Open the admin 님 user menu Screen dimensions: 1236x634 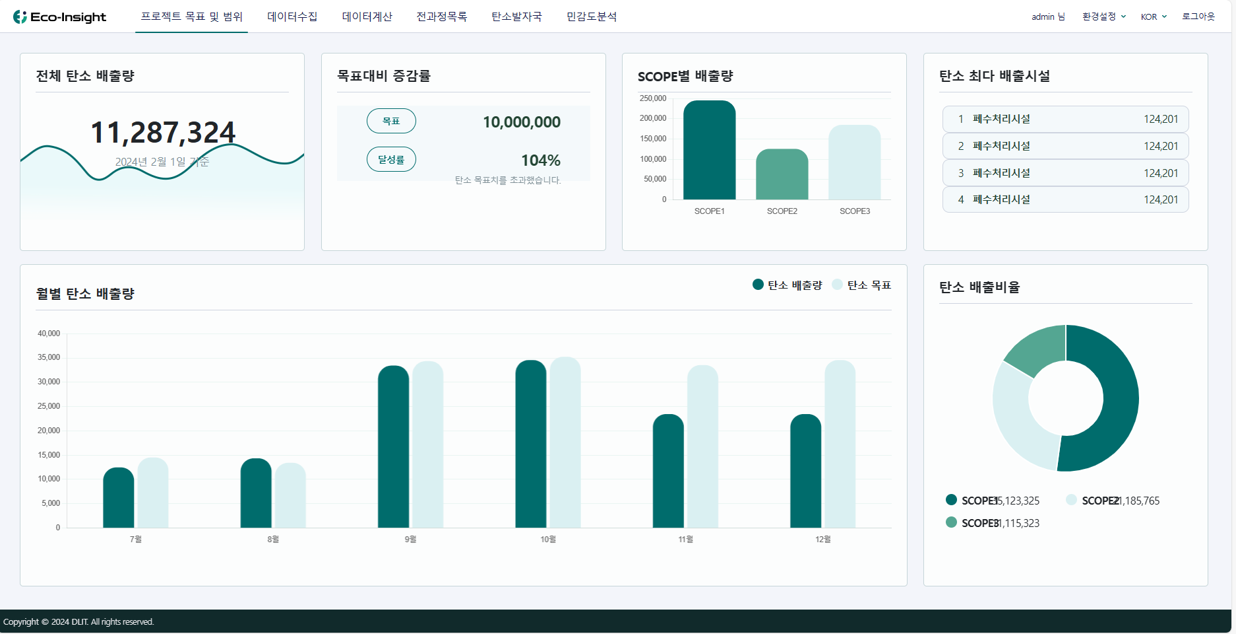1047,17
